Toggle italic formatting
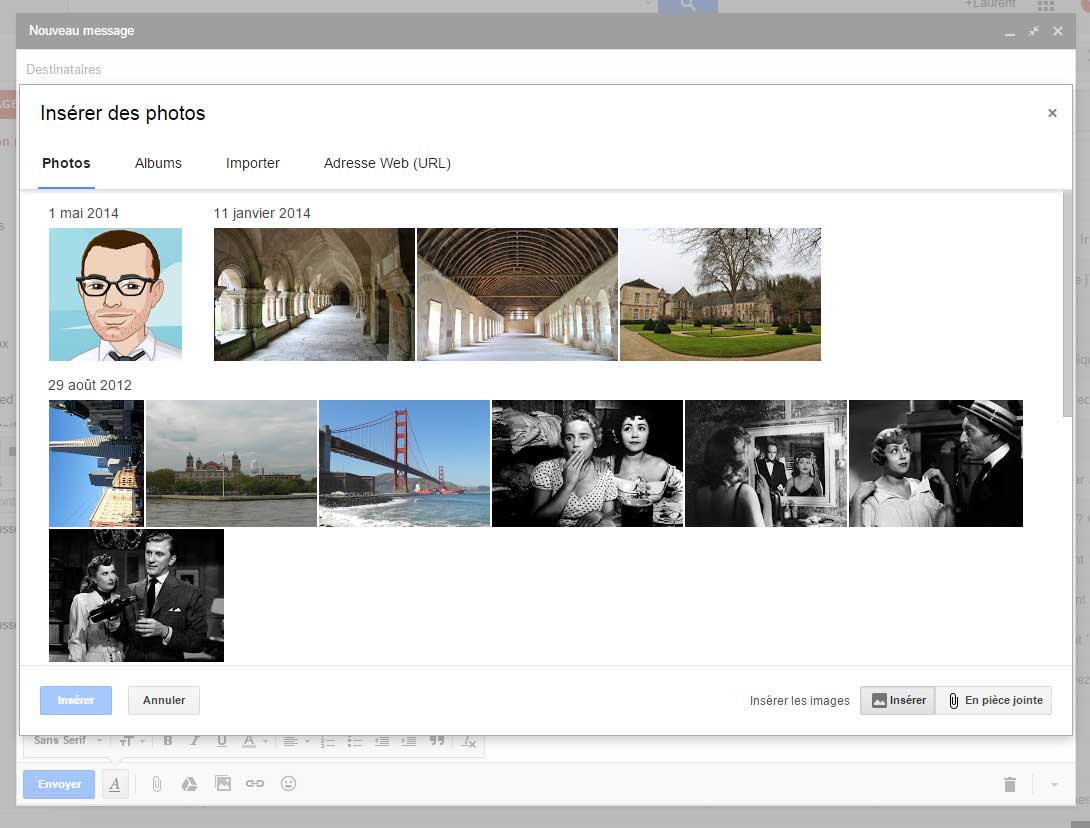The width and height of the screenshot is (1090, 828). pos(195,741)
